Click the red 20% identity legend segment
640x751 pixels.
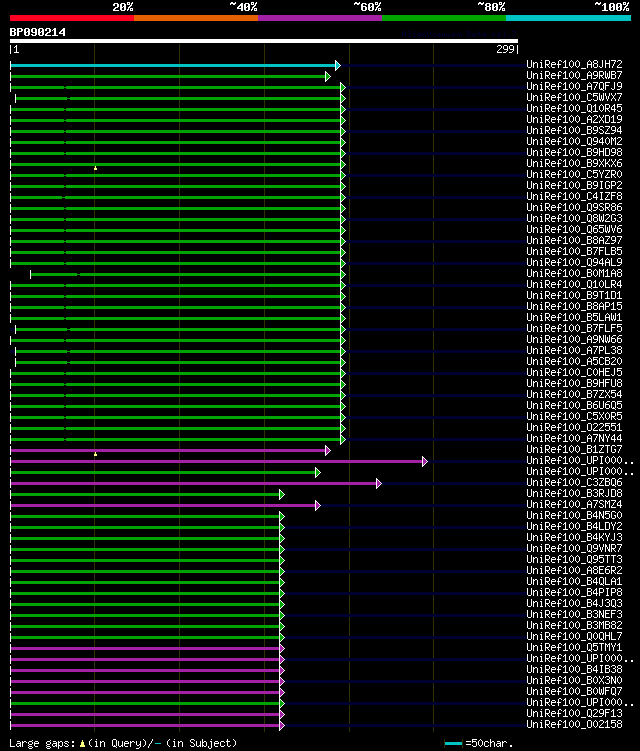point(72,18)
